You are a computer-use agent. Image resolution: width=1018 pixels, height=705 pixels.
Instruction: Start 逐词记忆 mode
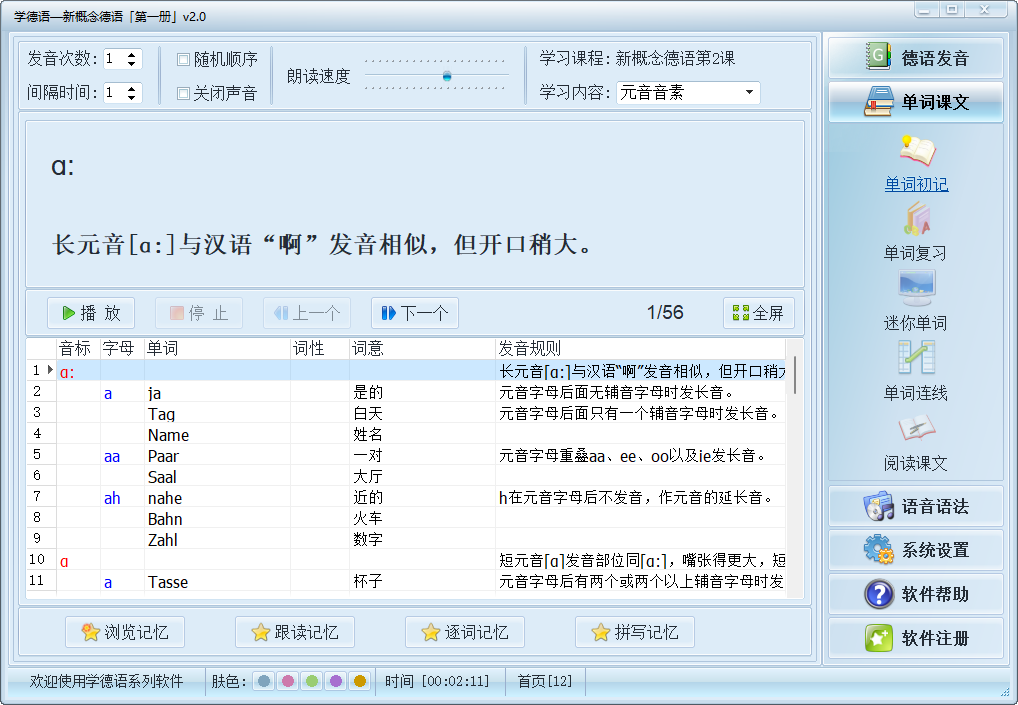[x=465, y=632]
